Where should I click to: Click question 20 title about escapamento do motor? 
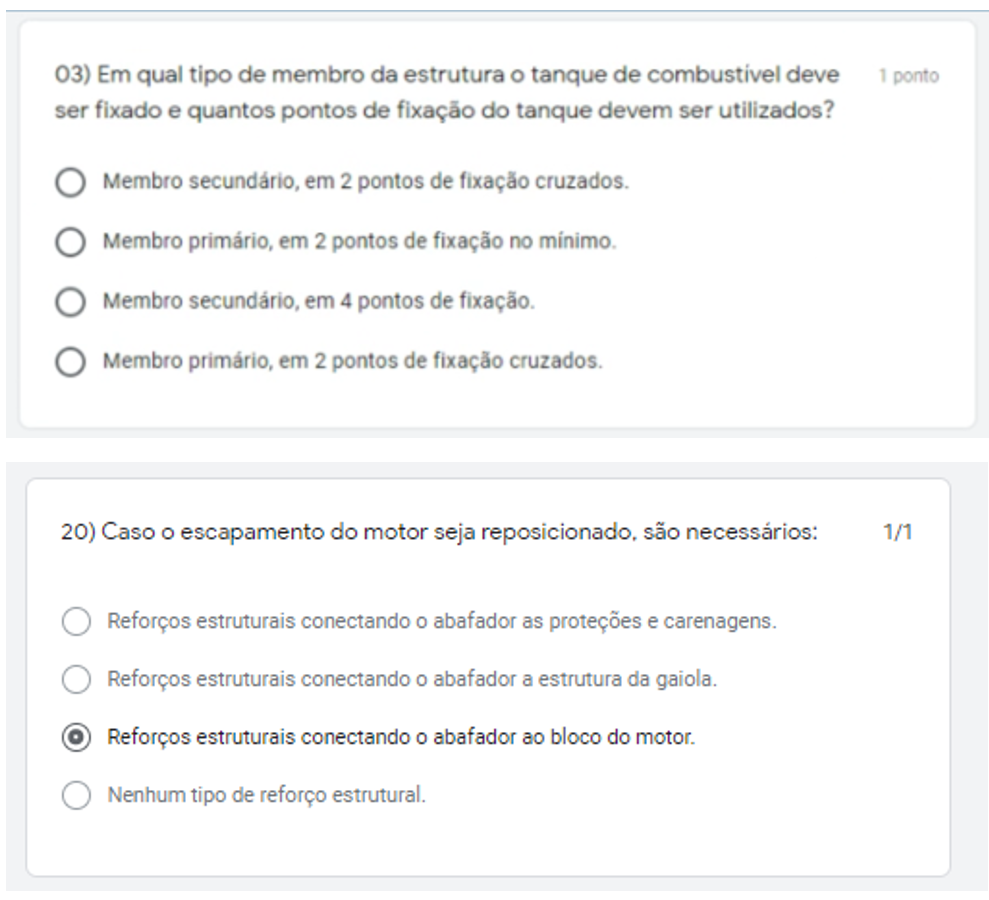click(x=441, y=533)
